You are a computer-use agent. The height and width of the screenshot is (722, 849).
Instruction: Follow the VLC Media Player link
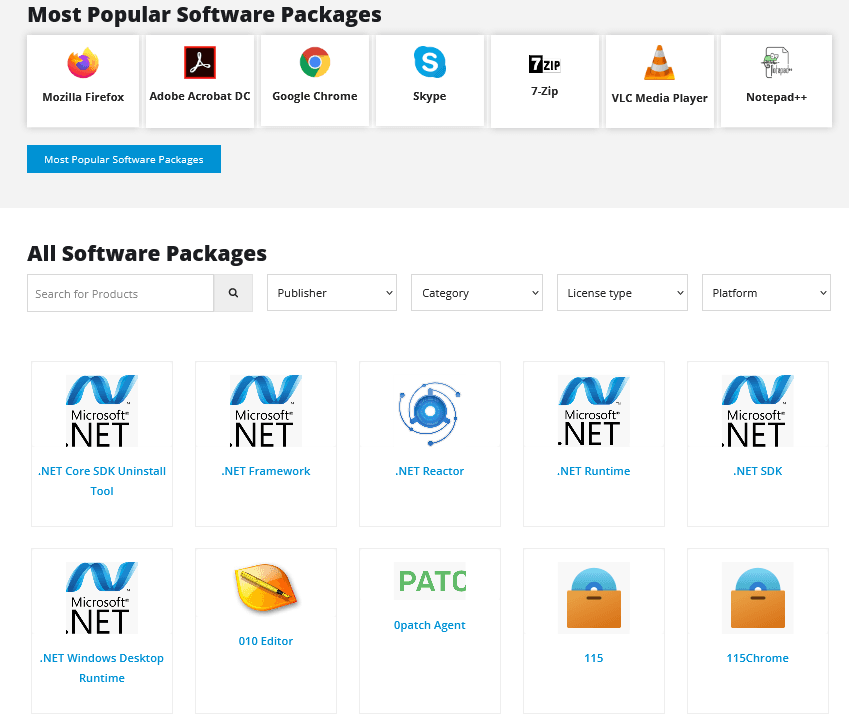click(x=659, y=98)
